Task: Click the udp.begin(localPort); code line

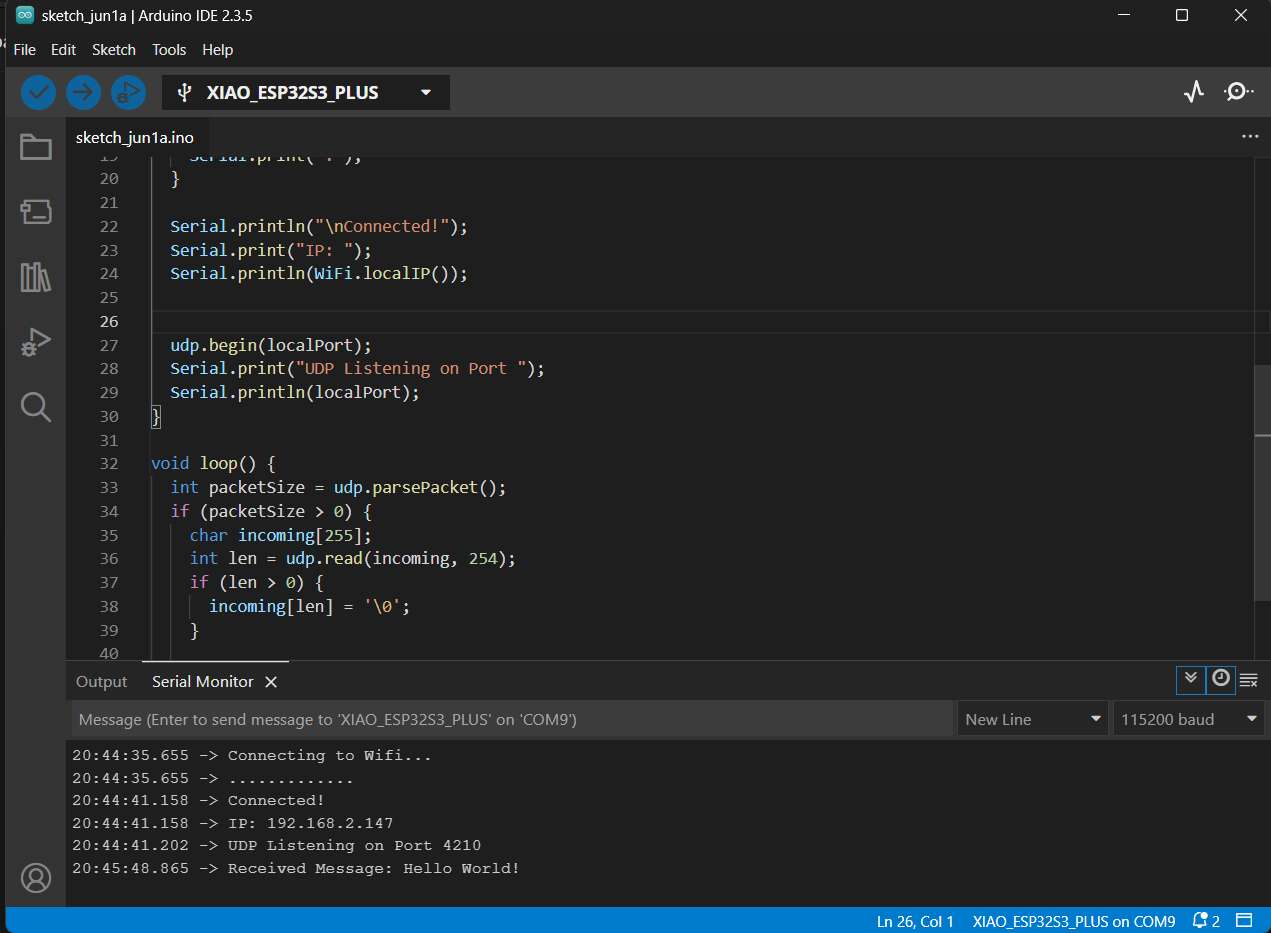Action: pyautogui.click(x=271, y=345)
